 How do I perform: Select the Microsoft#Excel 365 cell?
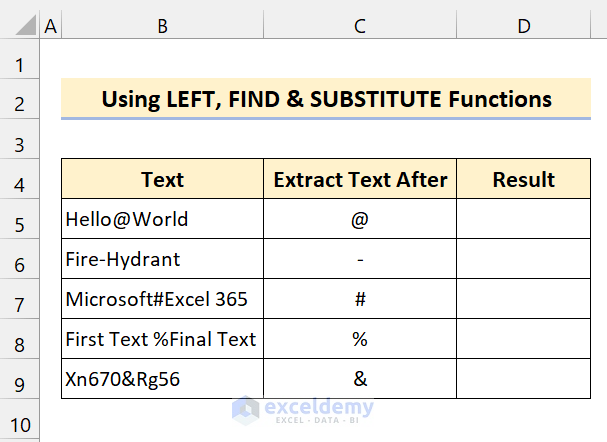coord(161,299)
